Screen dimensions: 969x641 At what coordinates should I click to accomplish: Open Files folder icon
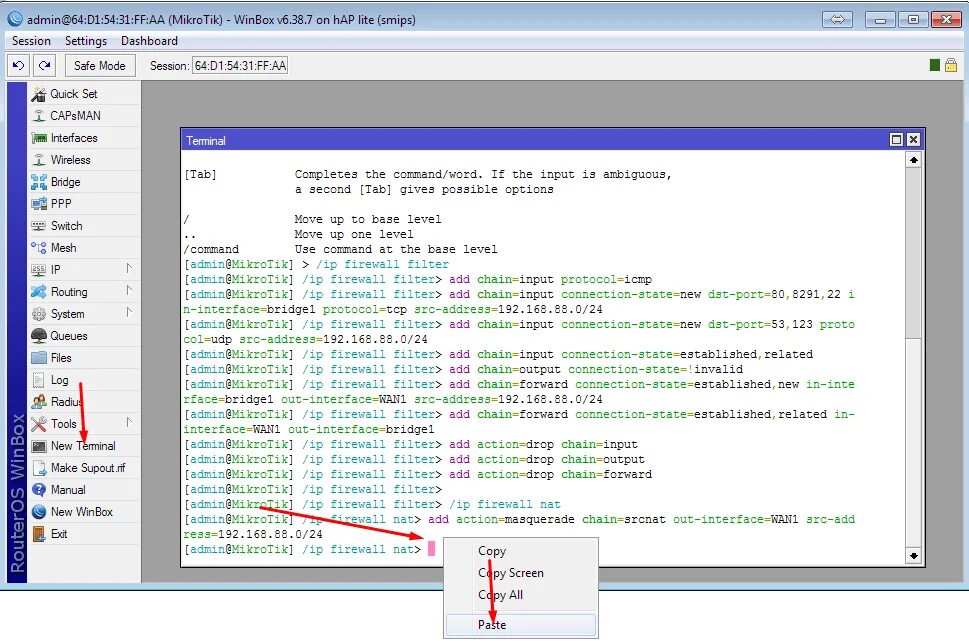point(39,358)
